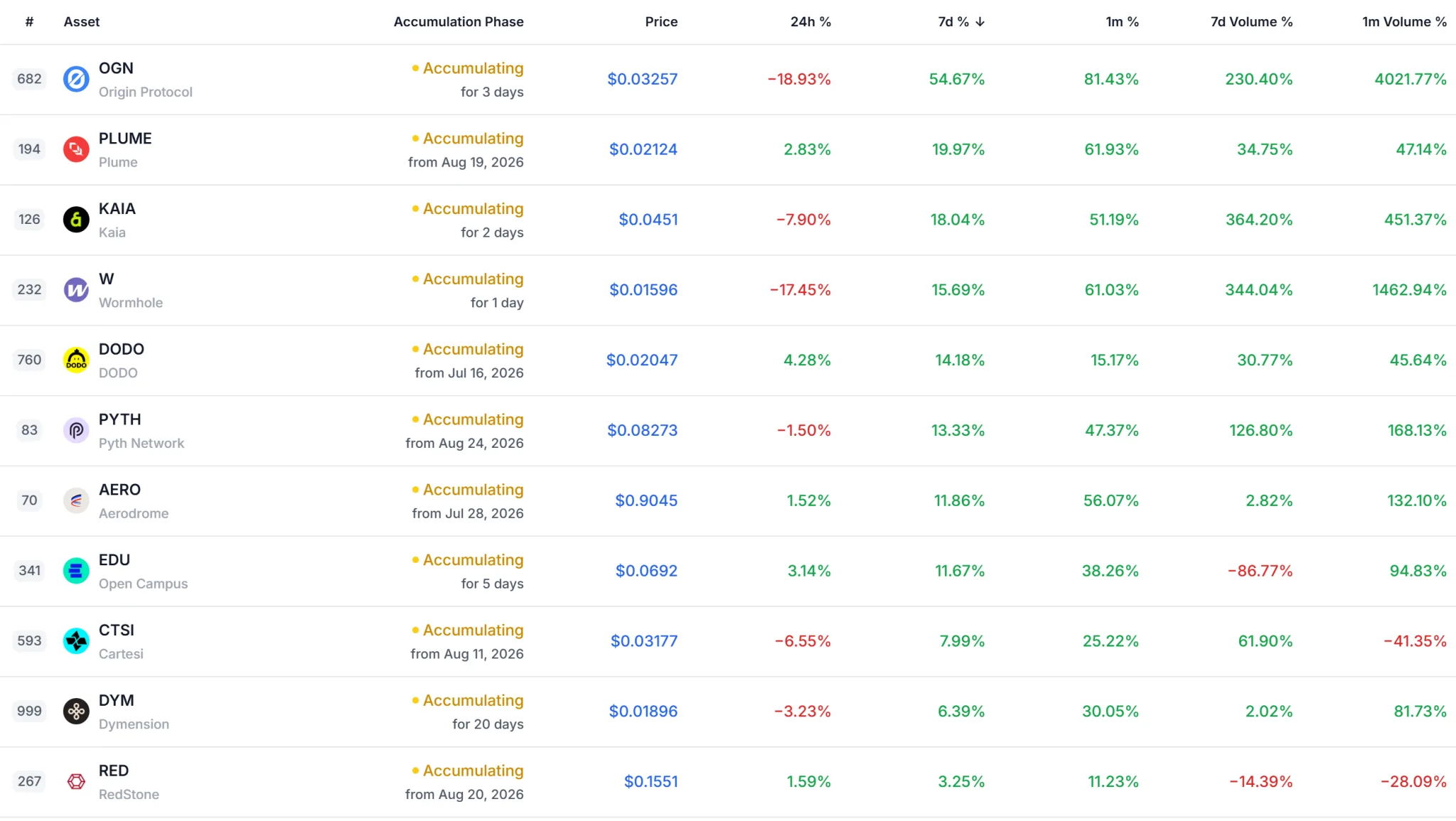Click EDU 7d Volume −86.77%
Screen dimensions: 1456x821
1260,571
